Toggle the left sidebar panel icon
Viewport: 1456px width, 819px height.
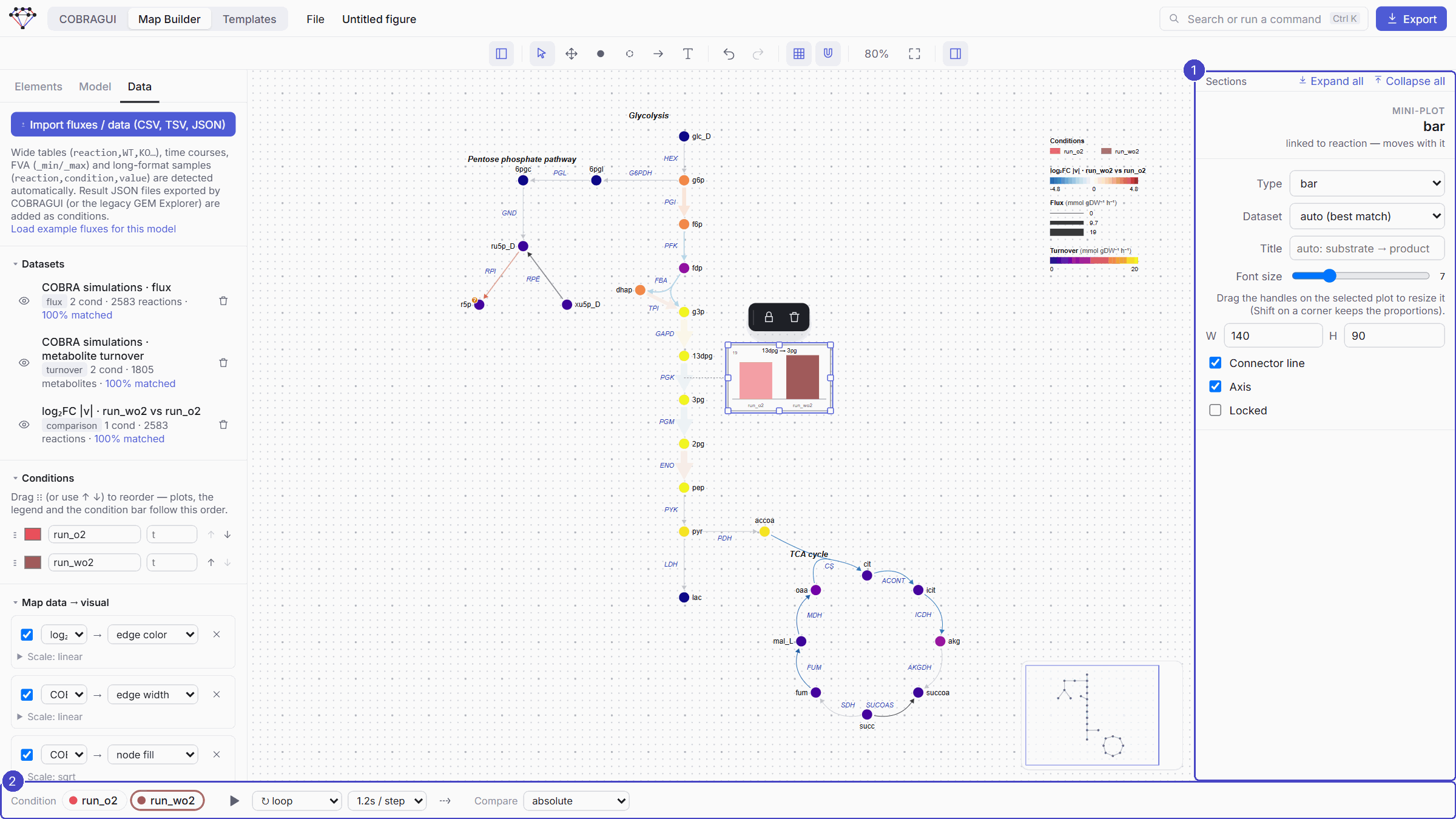coord(501,54)
